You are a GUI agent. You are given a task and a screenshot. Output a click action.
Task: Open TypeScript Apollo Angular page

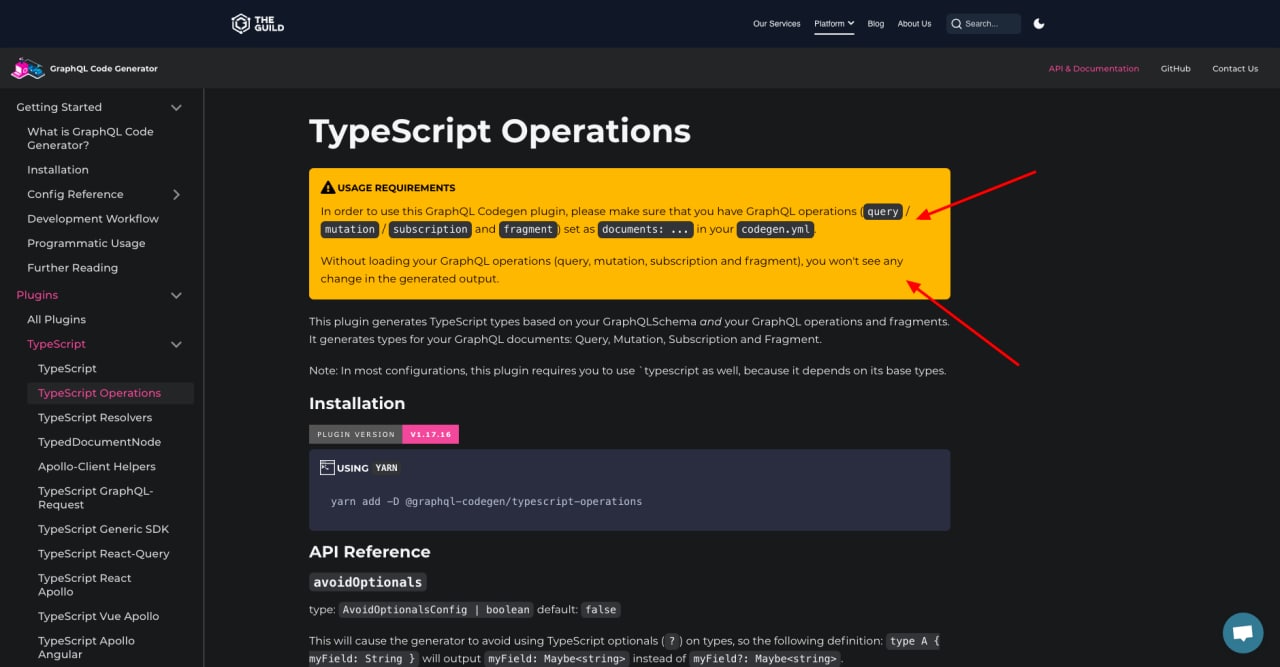pyautogui.click(x=86, y=647)
